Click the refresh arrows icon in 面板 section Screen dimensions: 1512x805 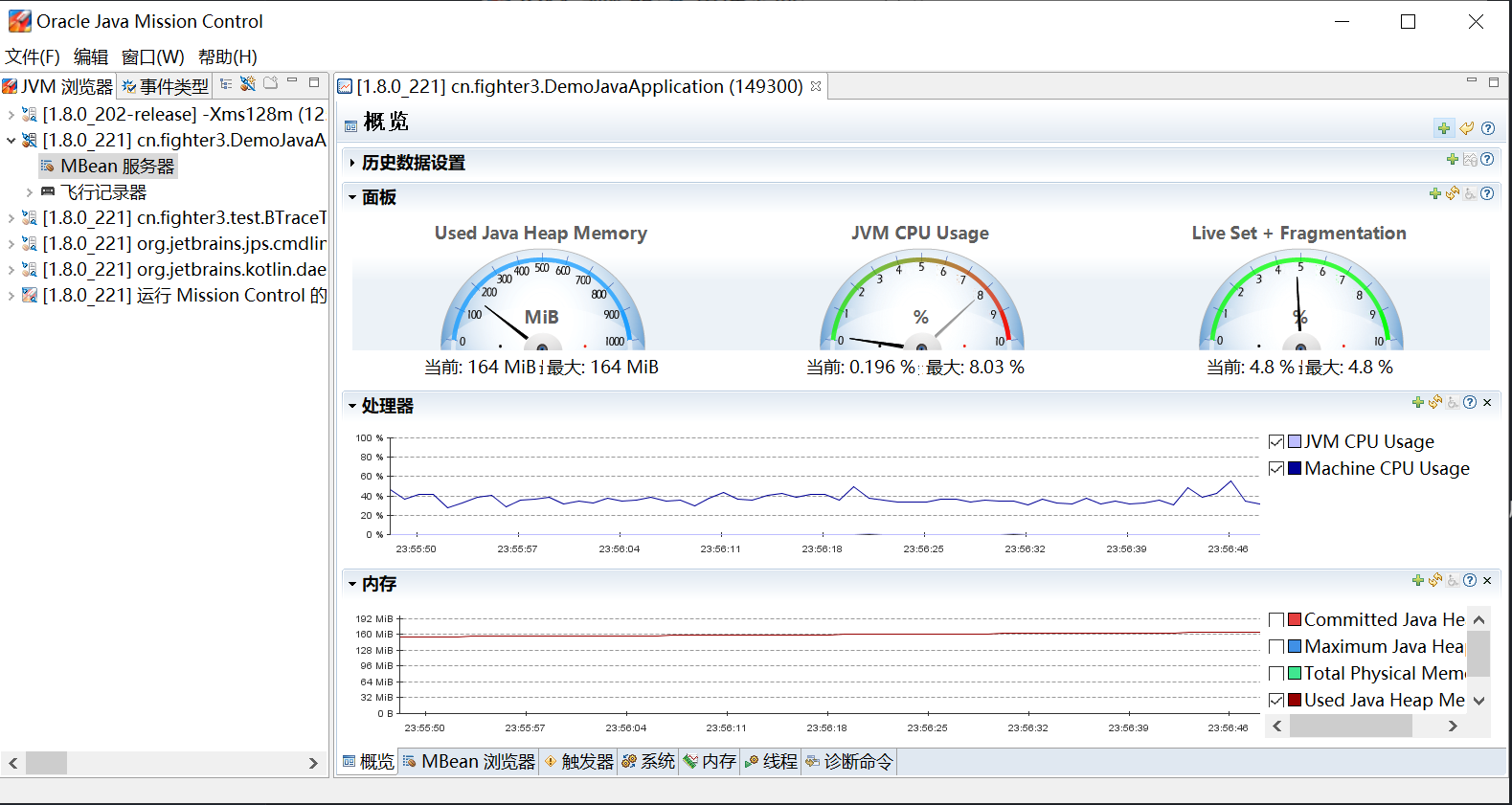pyautogui.click(x=1453, y=193)
